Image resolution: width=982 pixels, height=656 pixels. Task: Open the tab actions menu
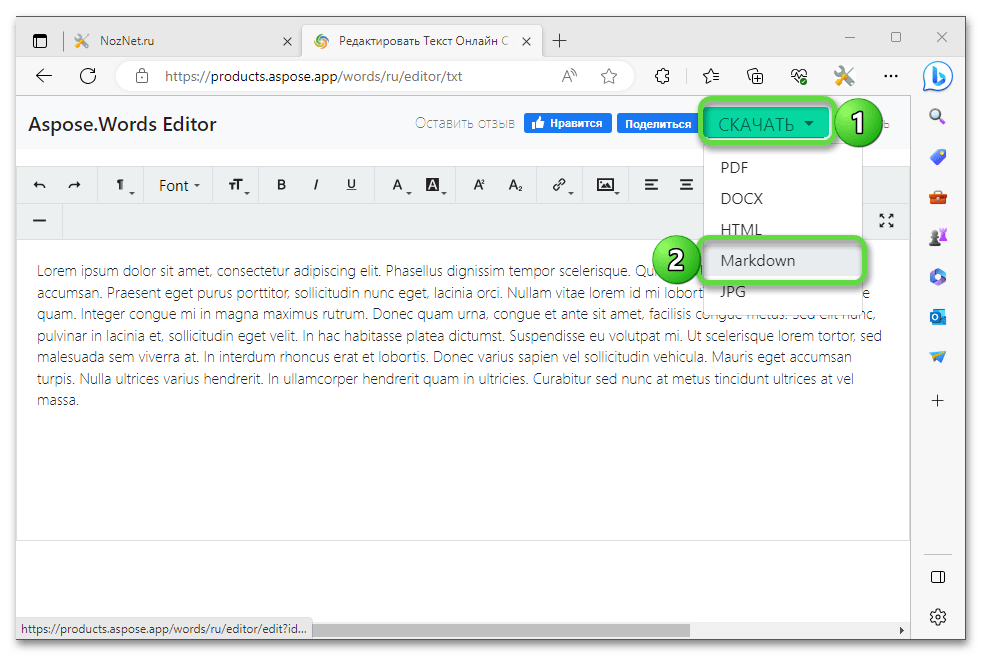(40, 41)
